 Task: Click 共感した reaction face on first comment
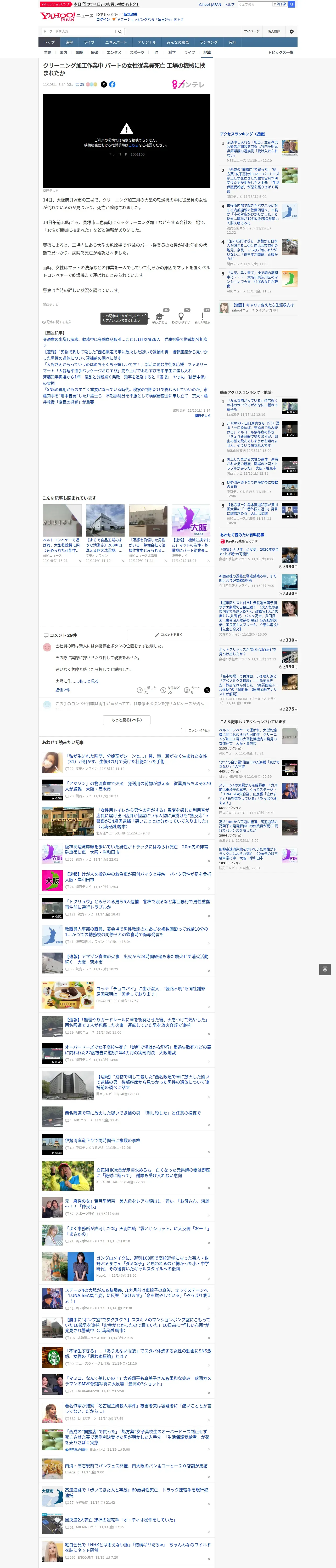[x=140, y=690]
